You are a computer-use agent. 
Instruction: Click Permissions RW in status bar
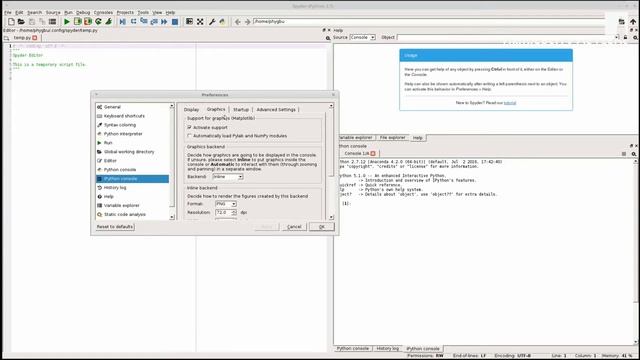point(425,356)
